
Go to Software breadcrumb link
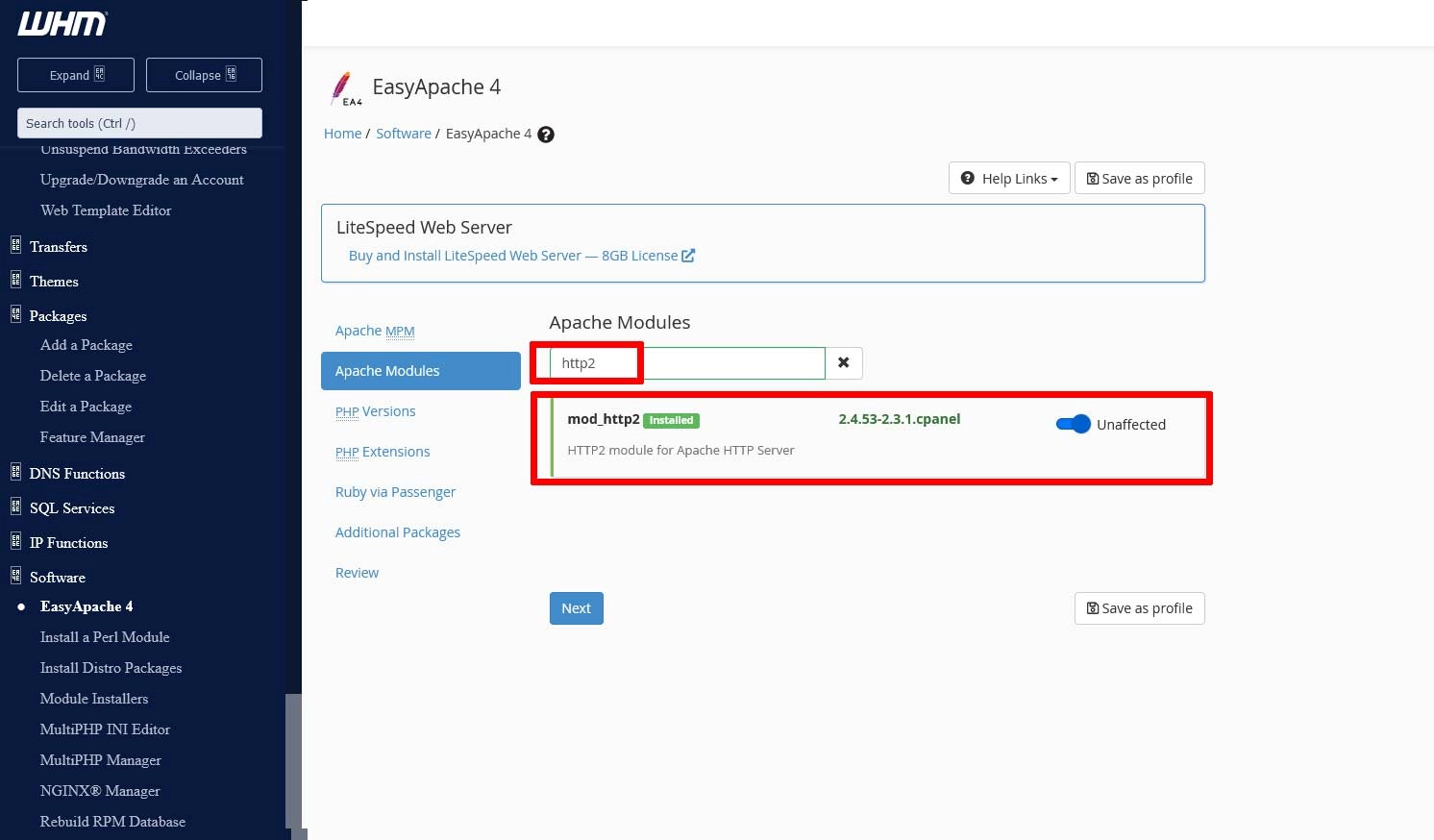[404, 134]
